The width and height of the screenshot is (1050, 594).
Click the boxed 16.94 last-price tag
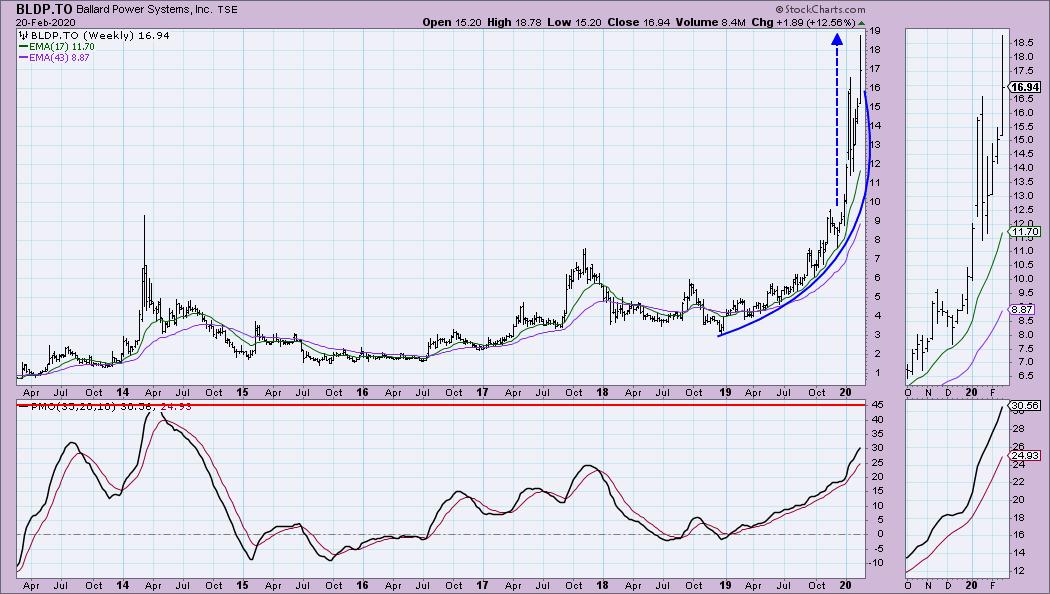(x=1025, y=87)
